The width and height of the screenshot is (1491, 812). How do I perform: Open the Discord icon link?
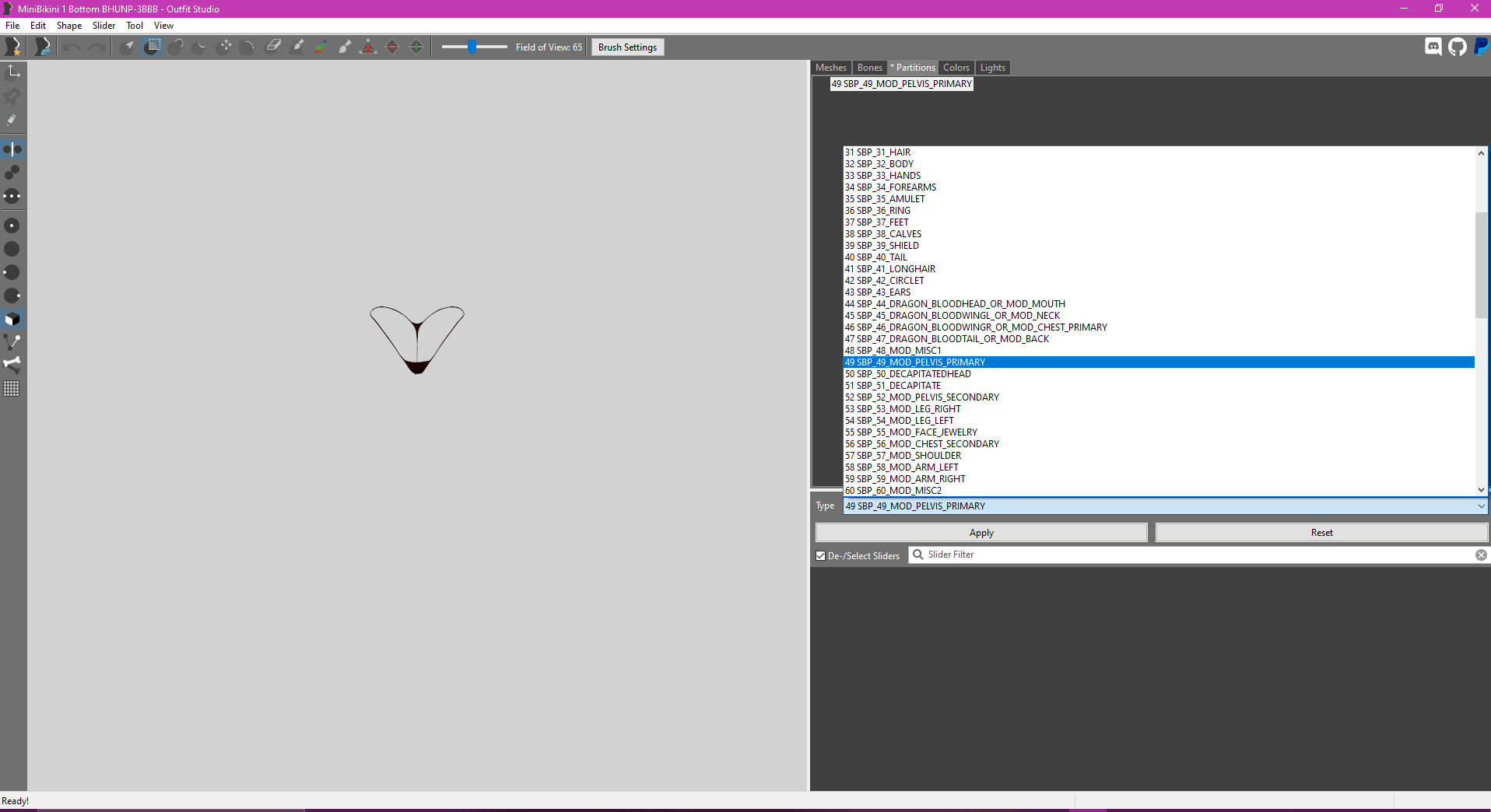tap(1433, 47)
